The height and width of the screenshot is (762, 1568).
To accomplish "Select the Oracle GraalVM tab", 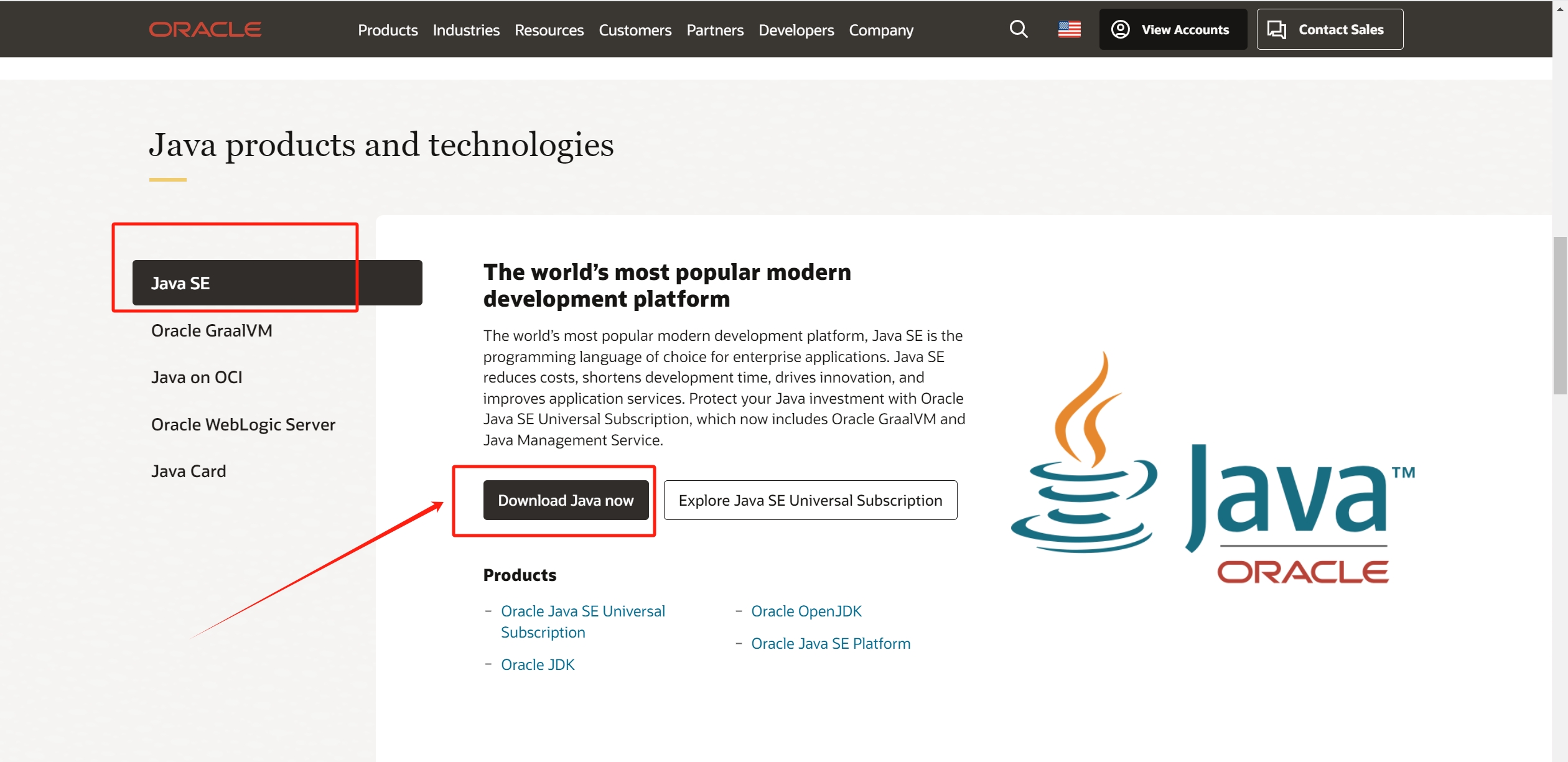I will (212, 330).
